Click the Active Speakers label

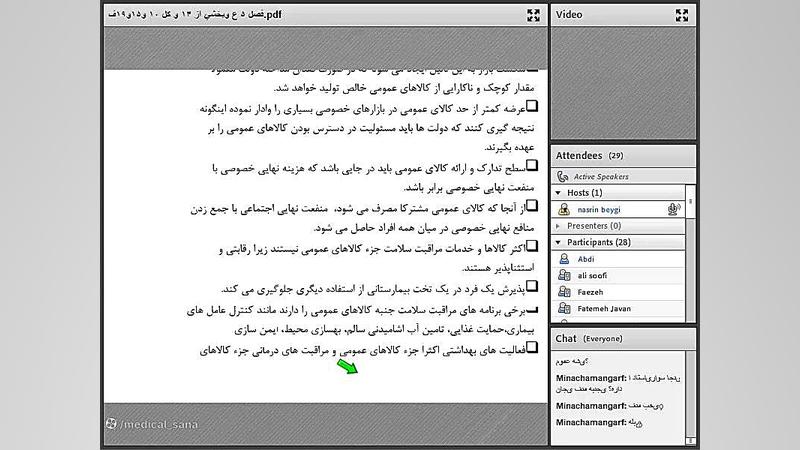[601, 177]
